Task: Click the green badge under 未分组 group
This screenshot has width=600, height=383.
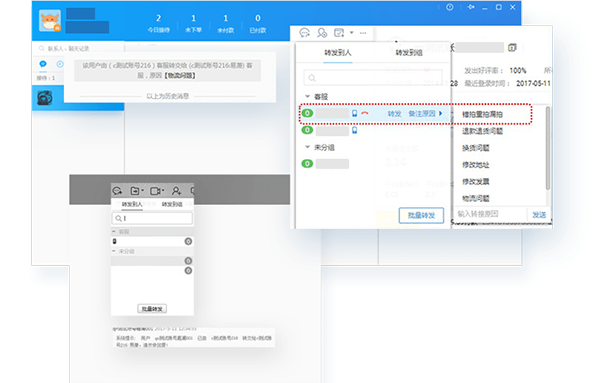Action: [x=307, y=164]
